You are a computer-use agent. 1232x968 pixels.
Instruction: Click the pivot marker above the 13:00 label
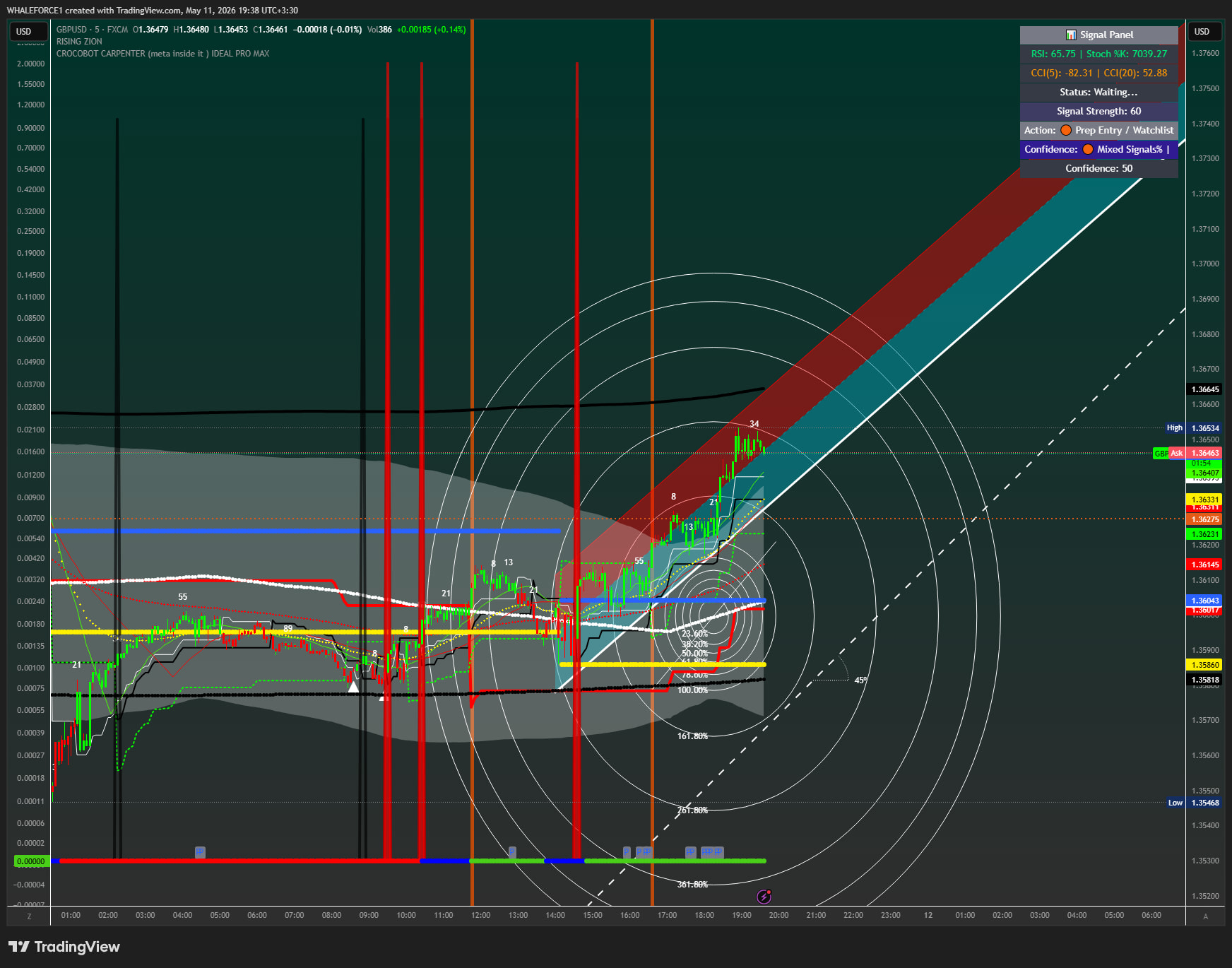512,852
